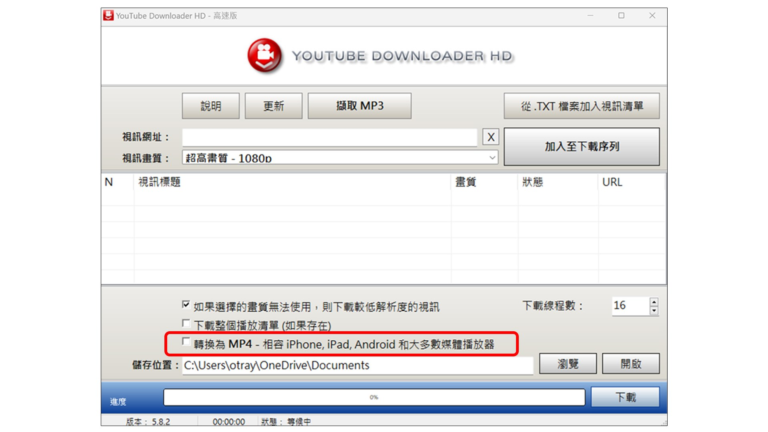Click the YouTube Downloader HD logo icon
Screen dimensions: 768x432
[264, 56]
